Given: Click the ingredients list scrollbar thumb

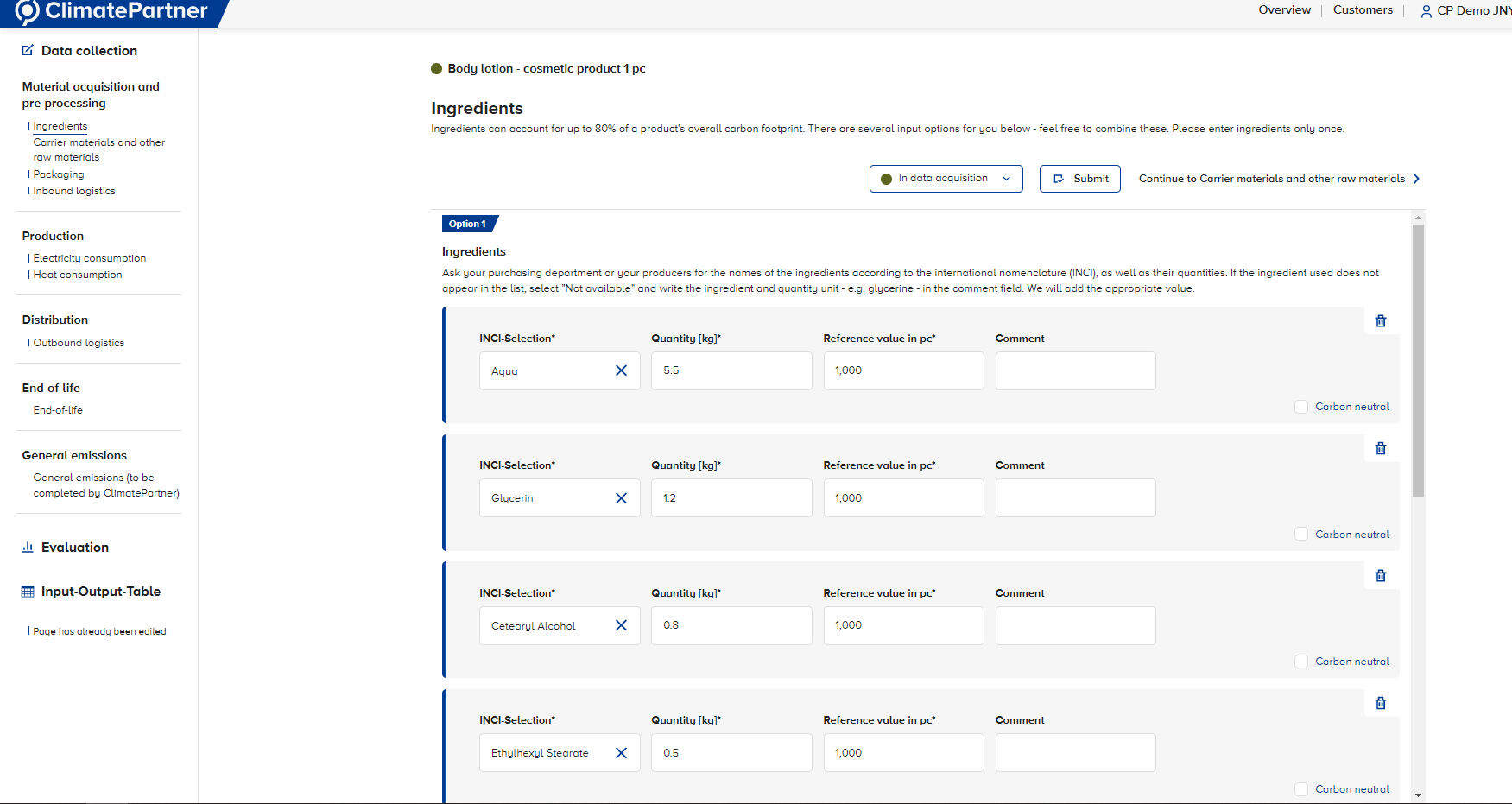Looking at the screenshot, I should pos(1418,360).
